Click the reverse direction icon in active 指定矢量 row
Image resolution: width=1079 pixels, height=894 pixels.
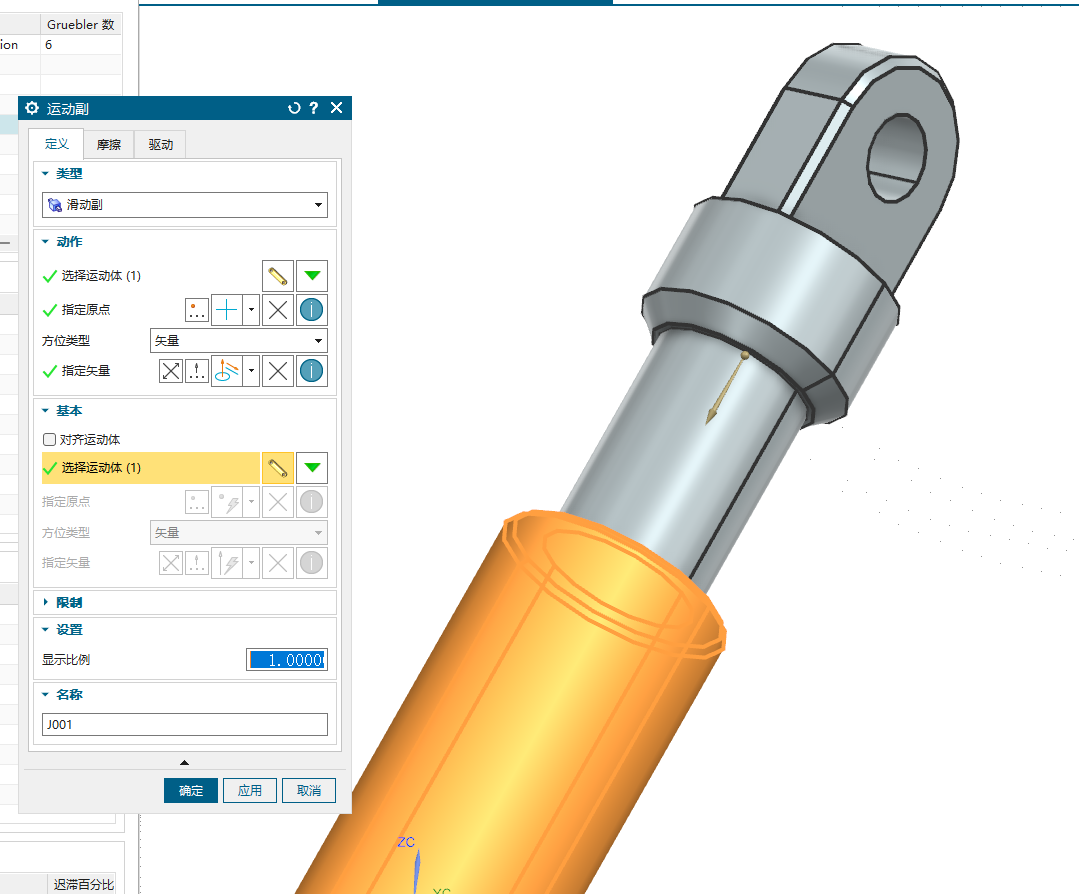tap(171, 371)
